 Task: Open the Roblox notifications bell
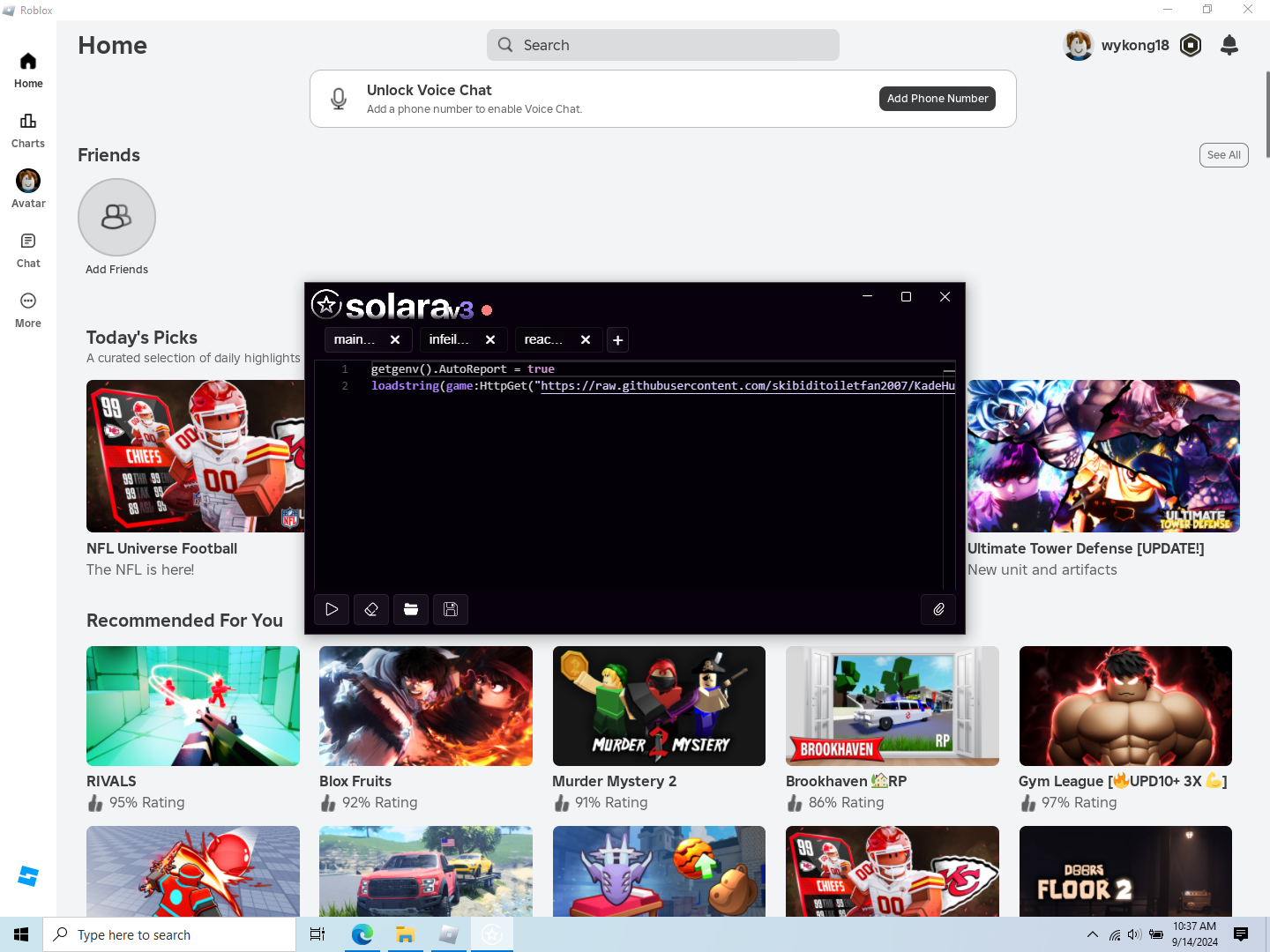point(1229,45)
